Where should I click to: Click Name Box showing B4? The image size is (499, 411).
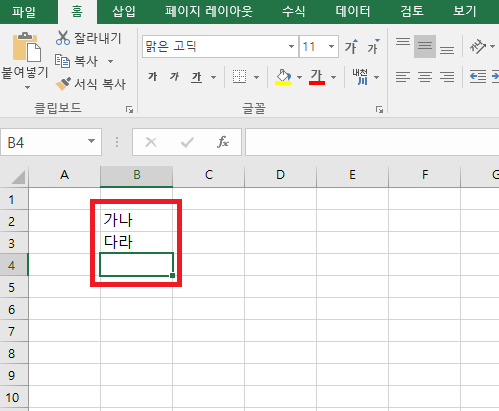pos(43,142)
